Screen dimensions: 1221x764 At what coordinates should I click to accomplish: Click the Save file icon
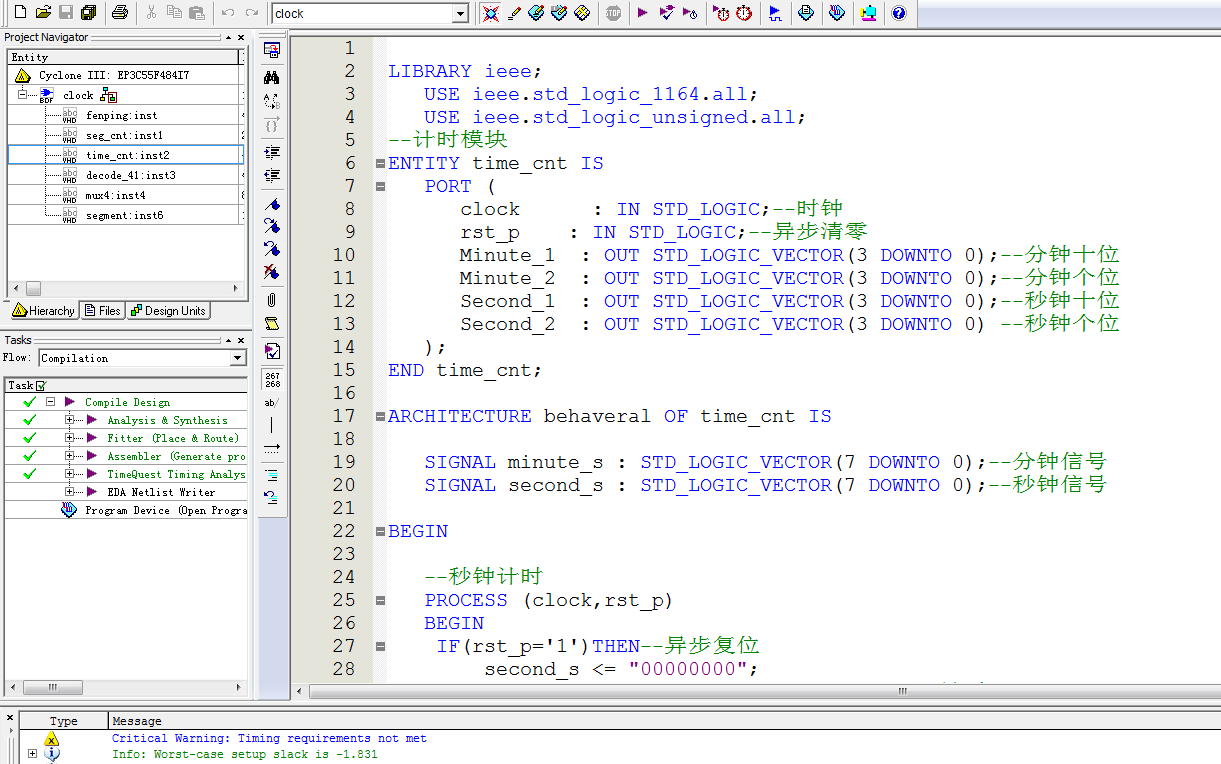(x=66, y=13)
